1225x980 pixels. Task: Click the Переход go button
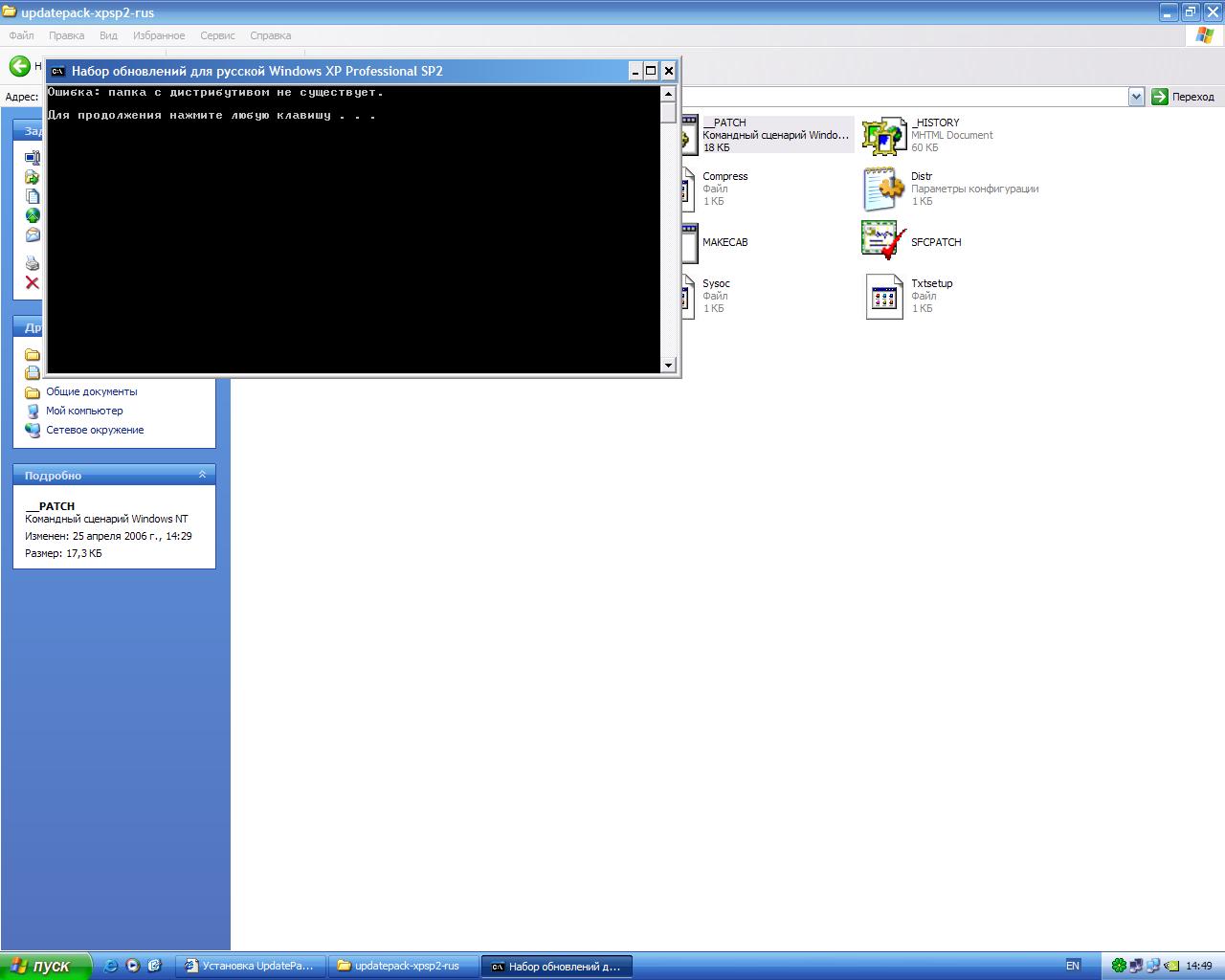(x=1183, y=97)
